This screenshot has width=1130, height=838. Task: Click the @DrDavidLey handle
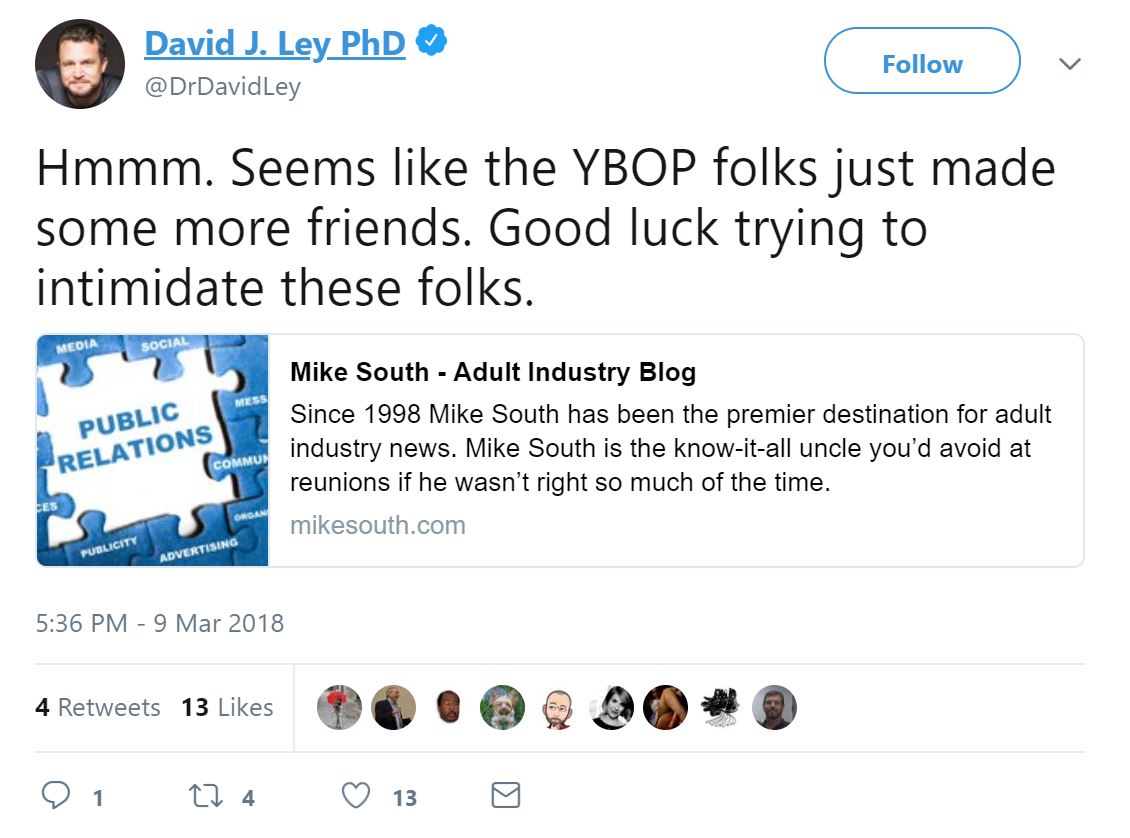[223, 87]
